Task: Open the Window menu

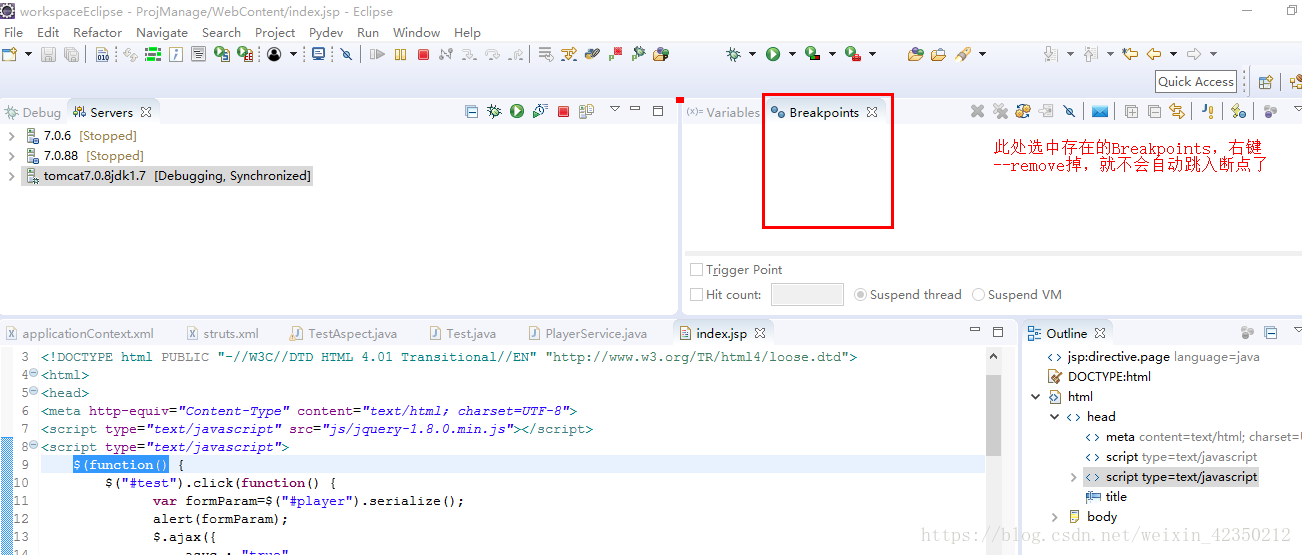Action: coord(416,32)
